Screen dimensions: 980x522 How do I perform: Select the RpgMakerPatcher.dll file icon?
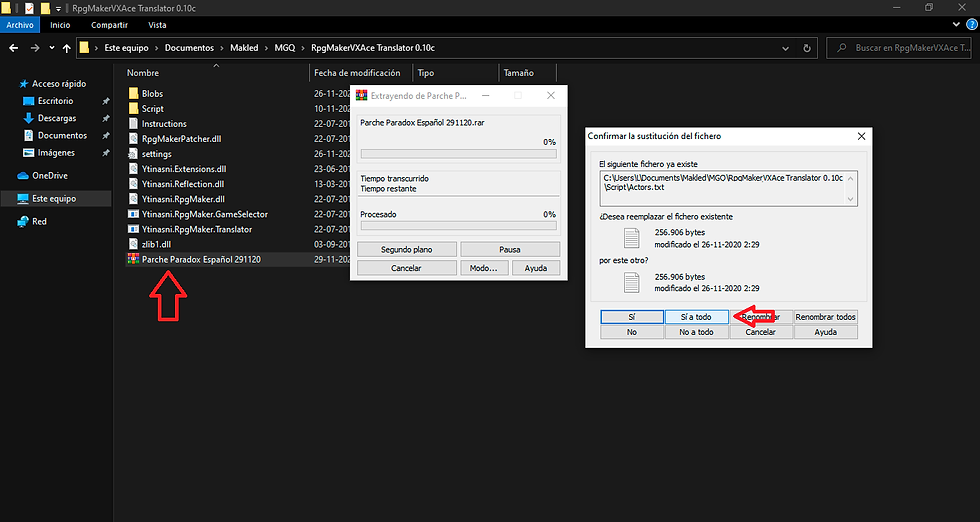133,138
